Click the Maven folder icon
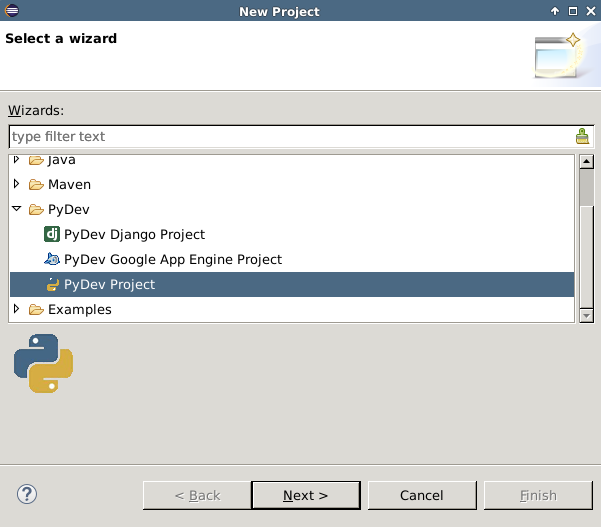The height and width of the screenshot is (527, 601). pos(36,185)
